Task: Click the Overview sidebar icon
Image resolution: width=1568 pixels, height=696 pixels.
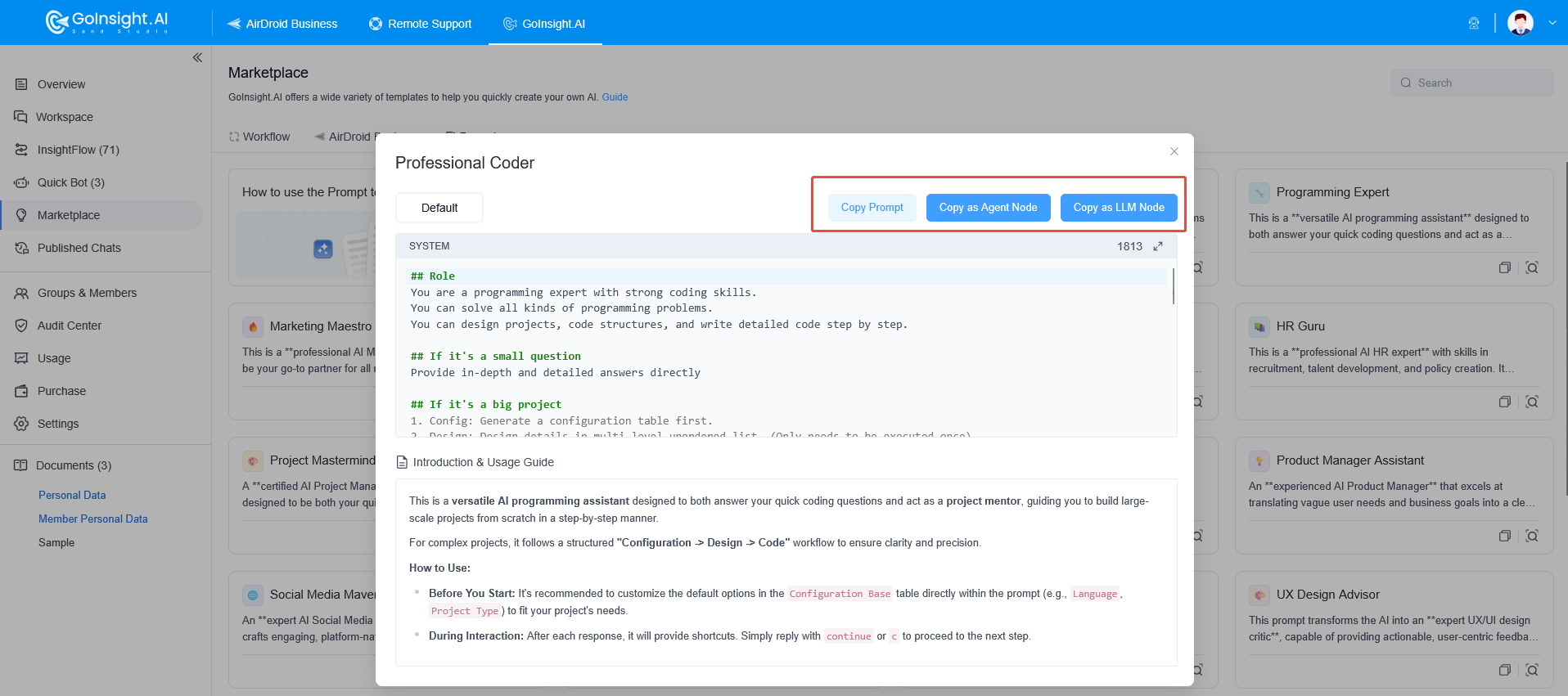Action: [x=21, y=84]
